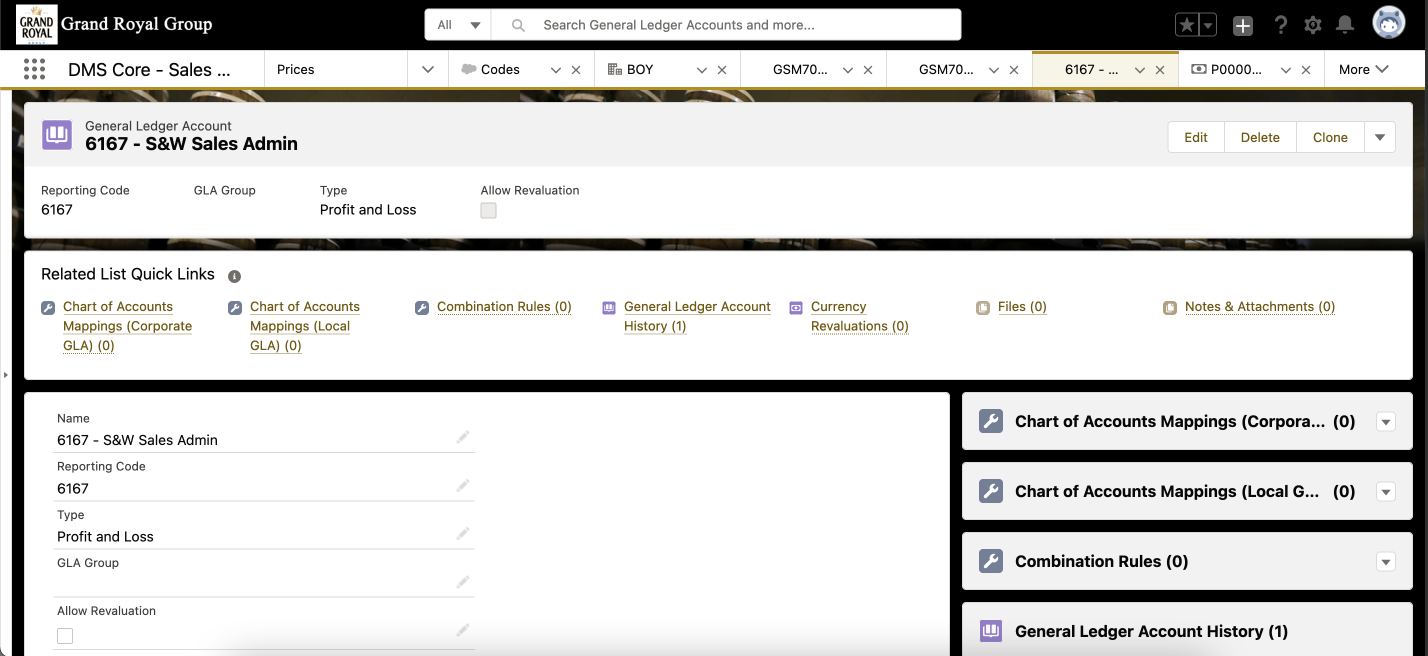This screenshot has height=656, width=1428.
Task: Close the 6167 - ... tab
Action: point(1160,70)
